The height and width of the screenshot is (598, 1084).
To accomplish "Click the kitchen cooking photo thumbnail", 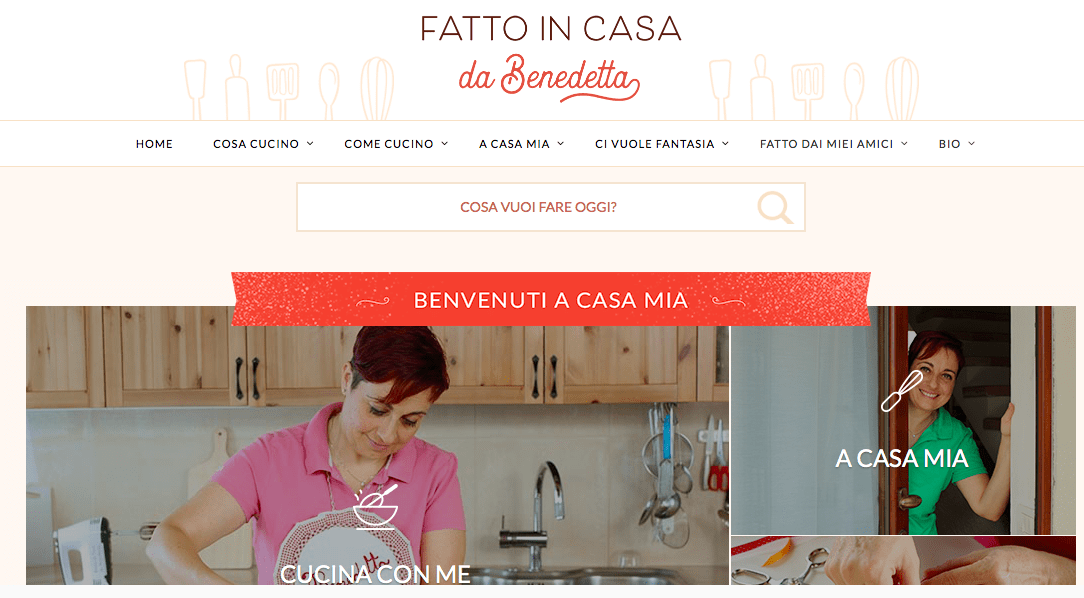I will (377, 445).
